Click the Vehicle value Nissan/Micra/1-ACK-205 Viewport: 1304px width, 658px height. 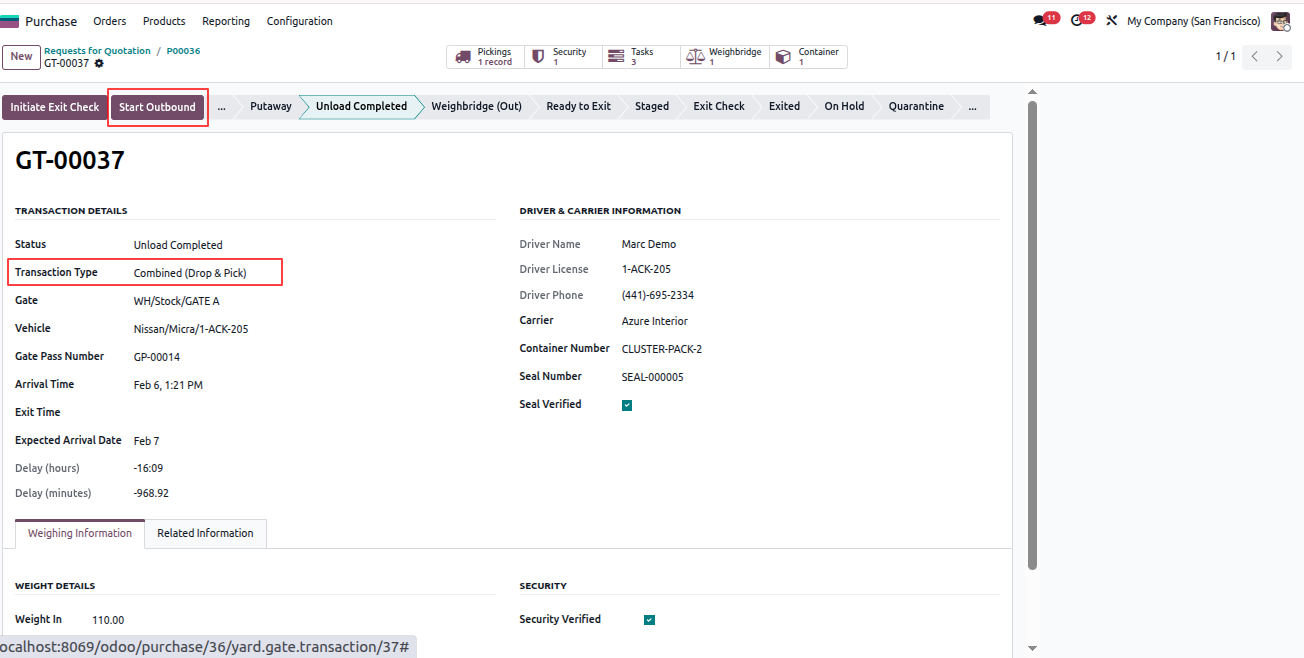(191, 329)
